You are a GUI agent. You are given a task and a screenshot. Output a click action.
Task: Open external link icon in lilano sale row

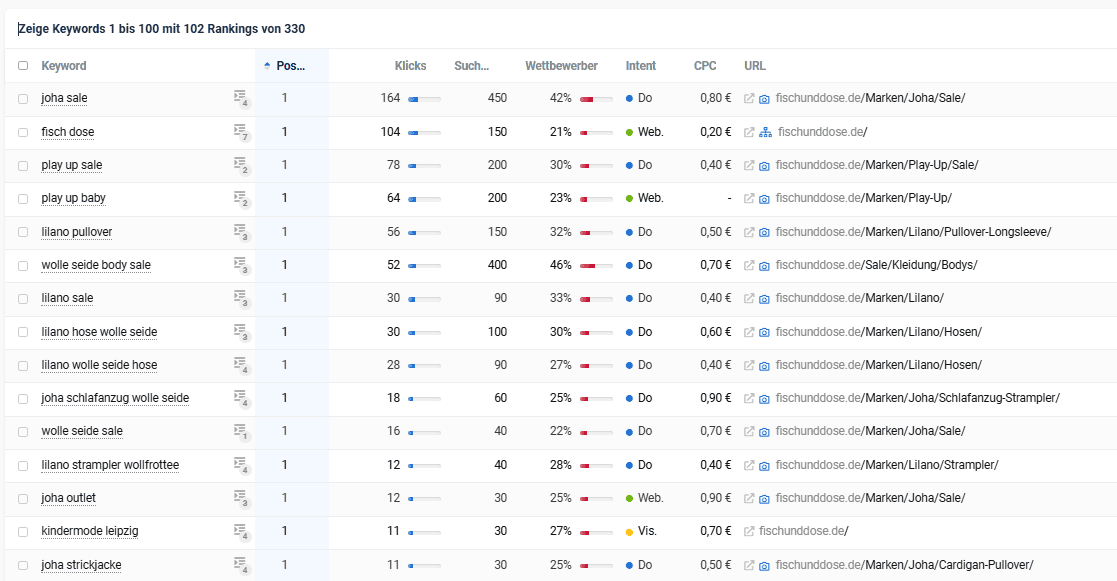point(749,298)
